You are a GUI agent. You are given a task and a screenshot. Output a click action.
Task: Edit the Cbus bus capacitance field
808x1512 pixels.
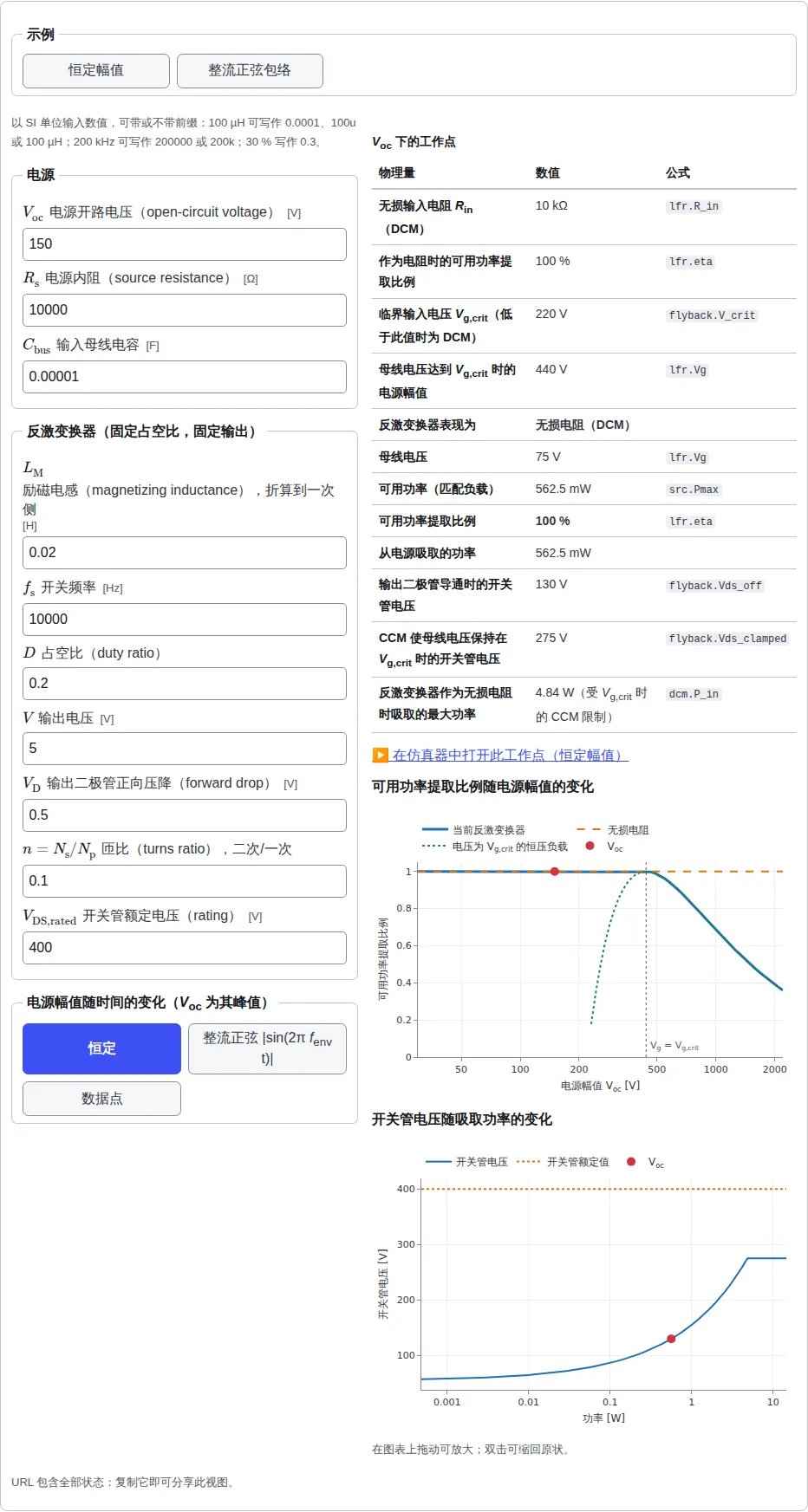185,377
